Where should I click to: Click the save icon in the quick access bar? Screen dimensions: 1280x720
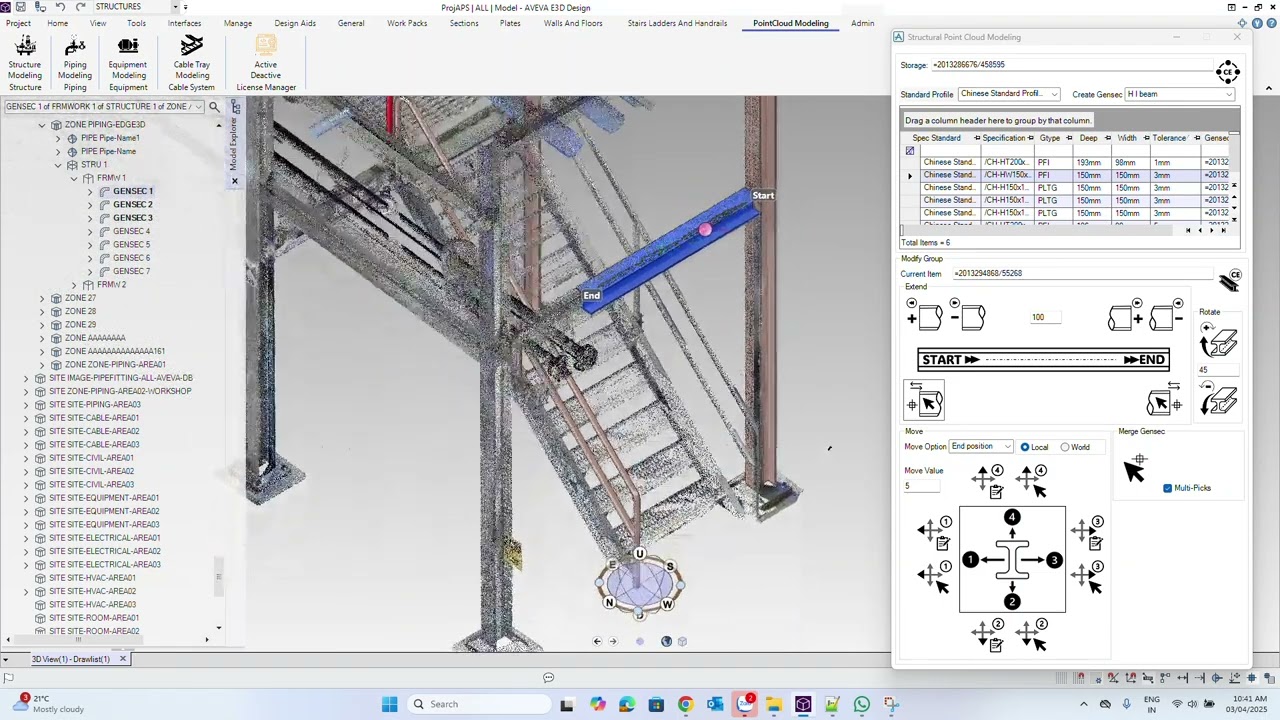pyautogui.click(x=20, y=7)
